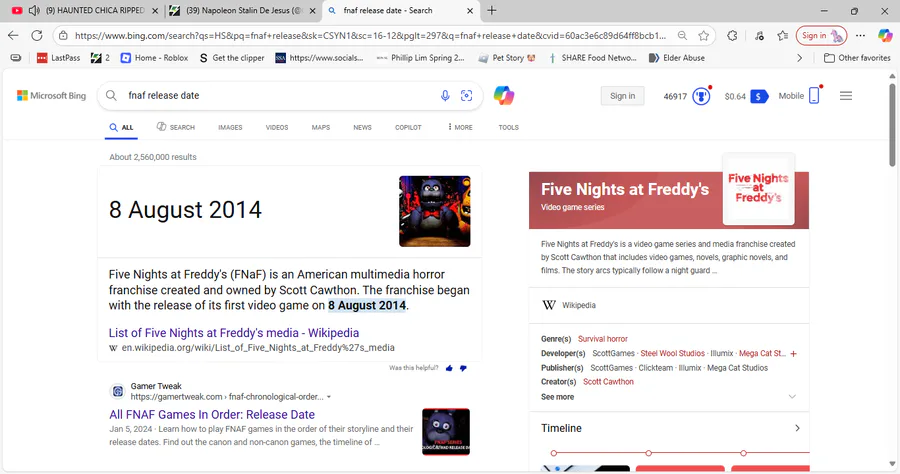
Task: Switch to the VIDEOS tab
Action: [277, 127]
